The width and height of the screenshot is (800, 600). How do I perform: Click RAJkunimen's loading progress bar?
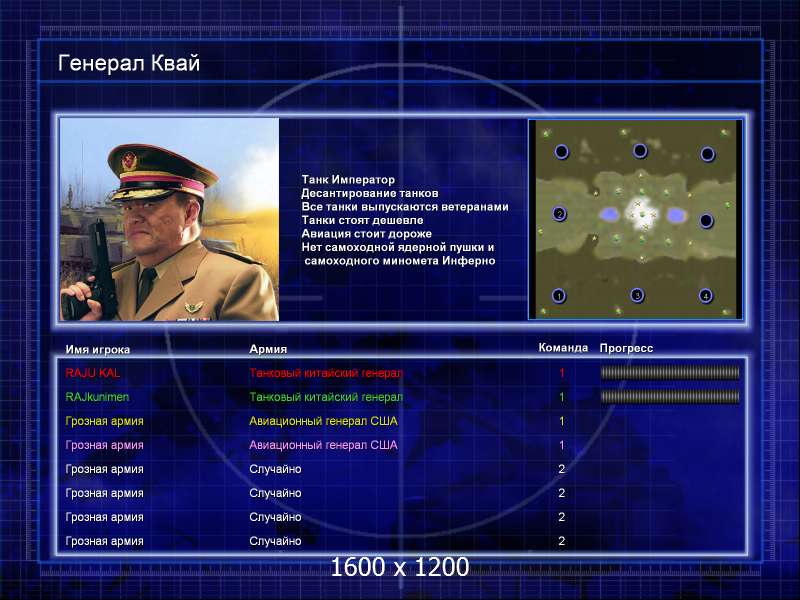click(x=669, y=397)
